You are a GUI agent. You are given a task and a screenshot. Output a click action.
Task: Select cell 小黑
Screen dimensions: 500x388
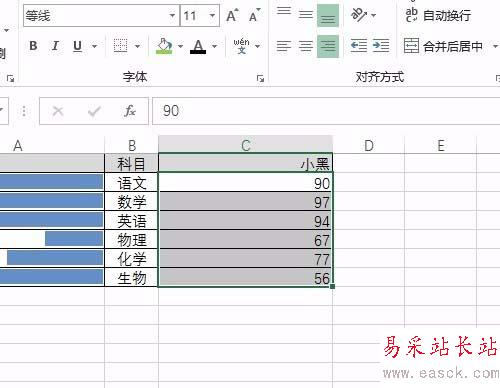(x=246, y=163)
